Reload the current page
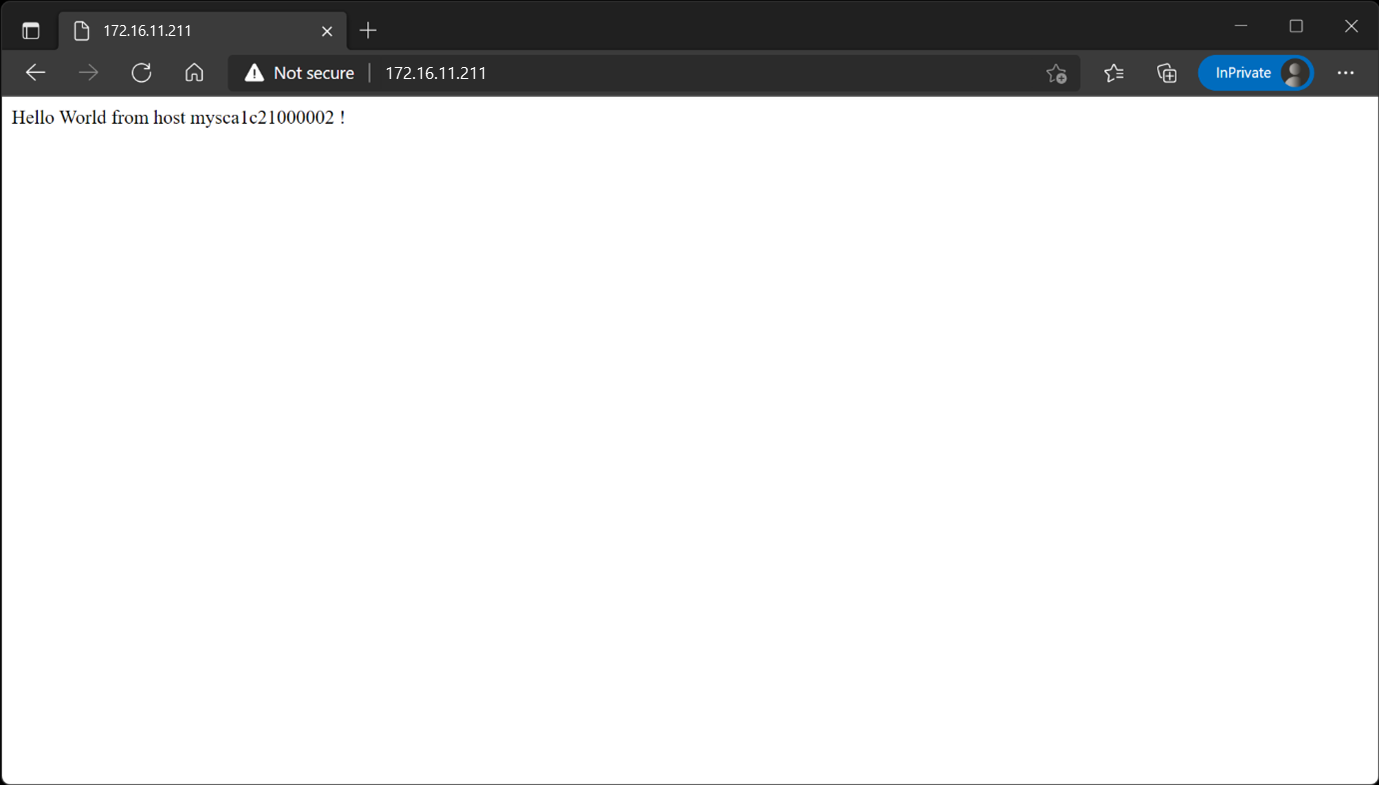The image size is (1379, 785). [142, 73]
